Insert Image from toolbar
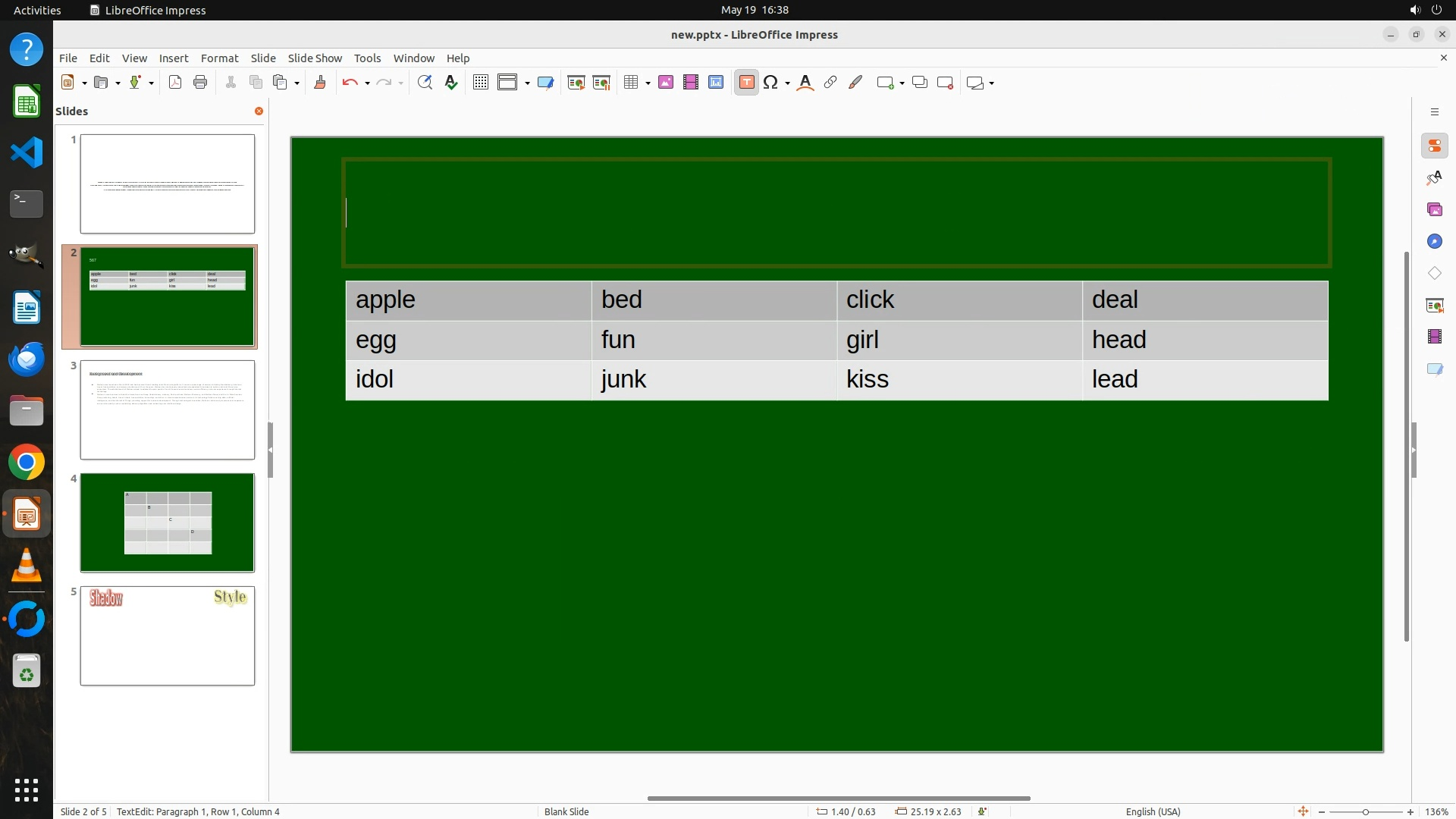The image size is (1456, 819). click(666, 83)
